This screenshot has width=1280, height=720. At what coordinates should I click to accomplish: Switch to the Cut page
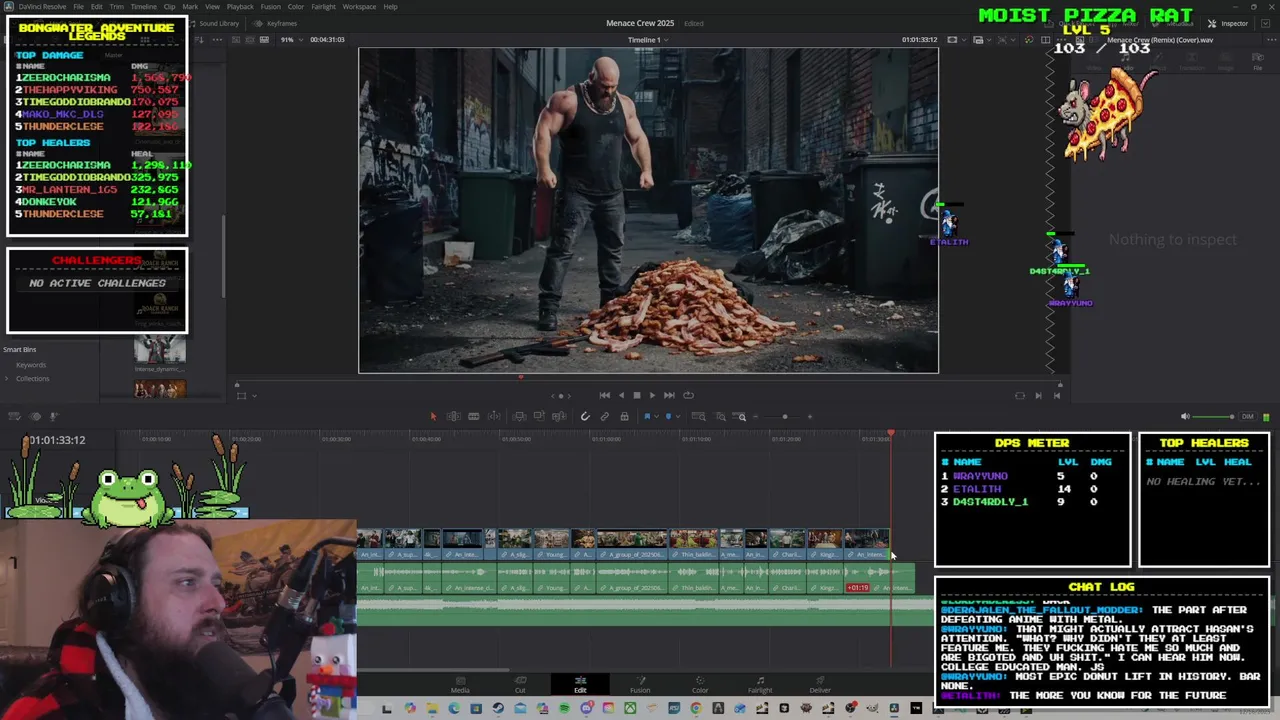(x=520, y=685)
